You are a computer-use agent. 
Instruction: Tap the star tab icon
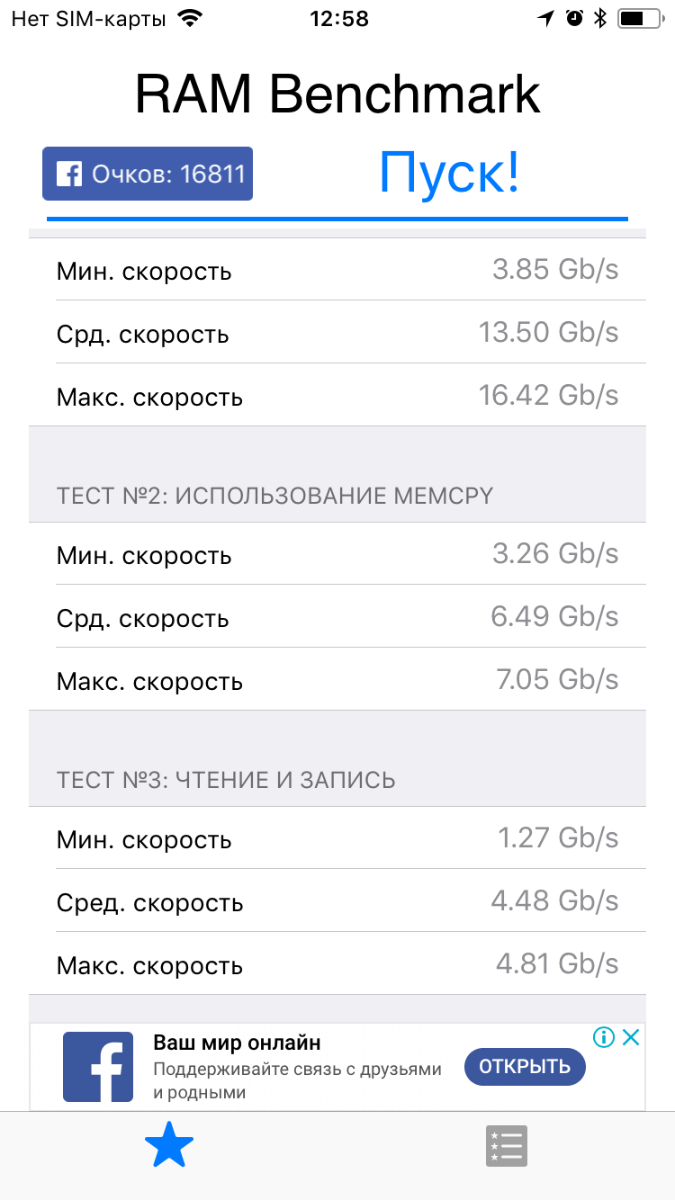coord(169,1146)
